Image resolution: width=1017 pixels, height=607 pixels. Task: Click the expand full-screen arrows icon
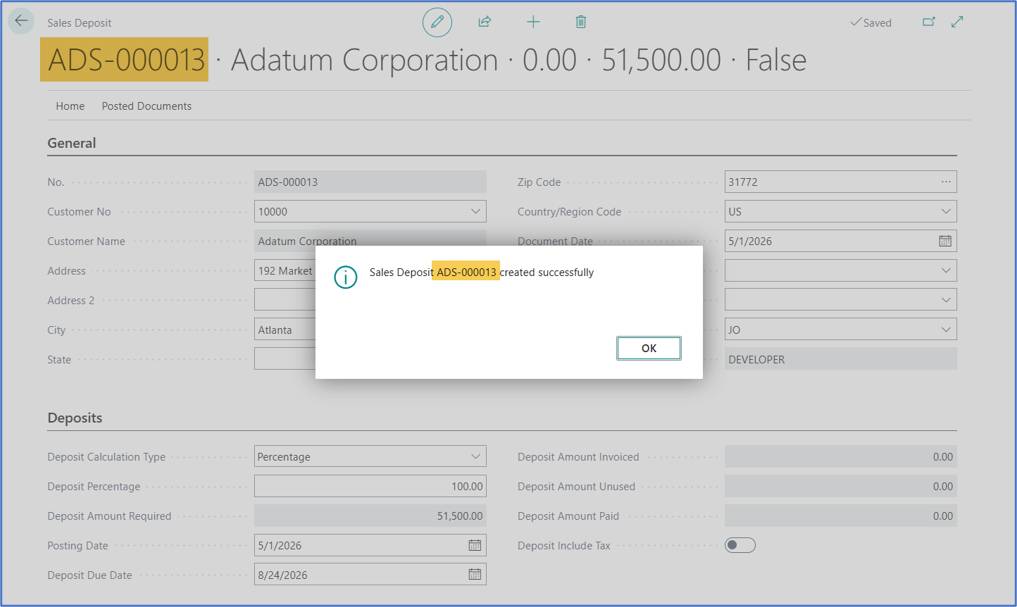pos(957,22)
